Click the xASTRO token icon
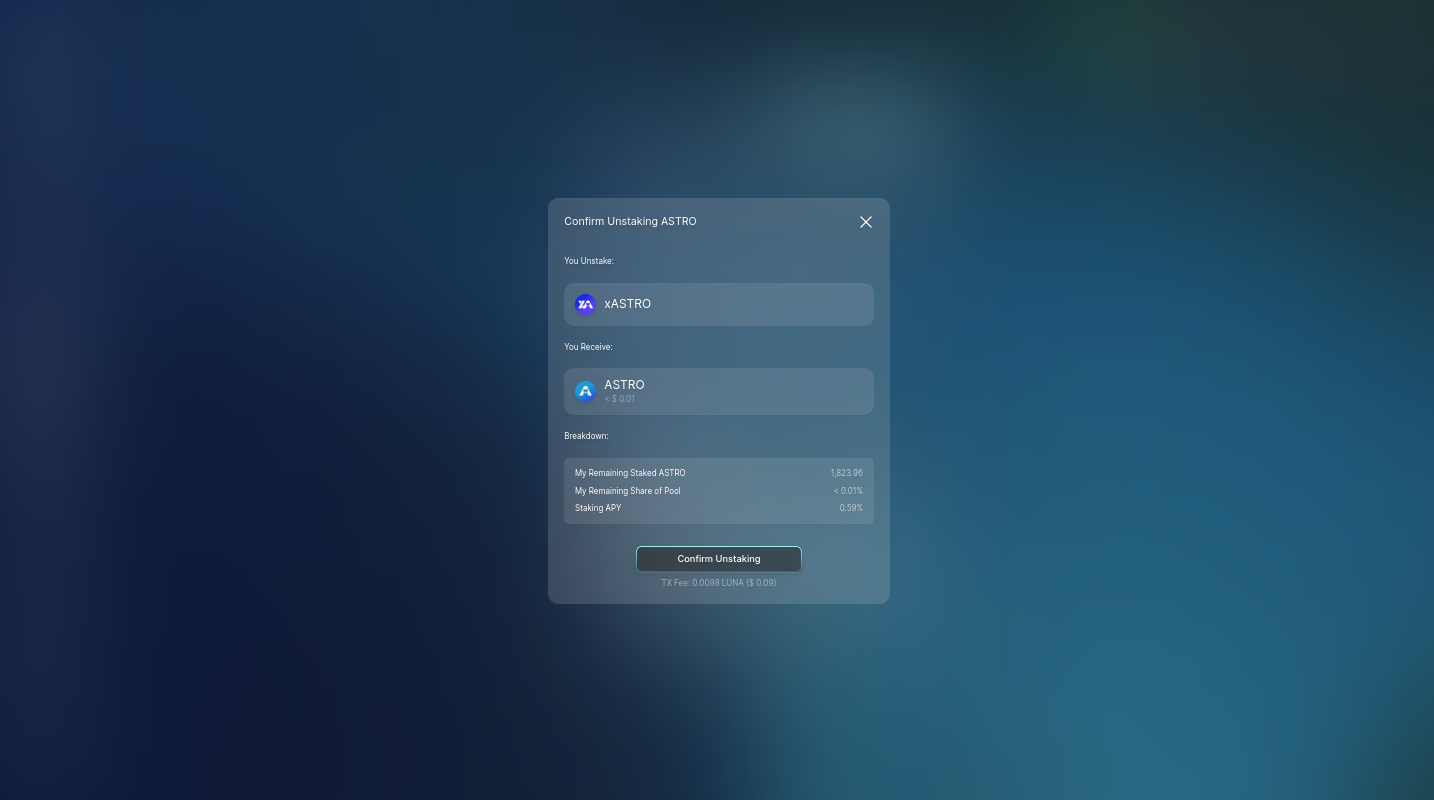This screenshot has height=800, width=1434. [585, 305]
